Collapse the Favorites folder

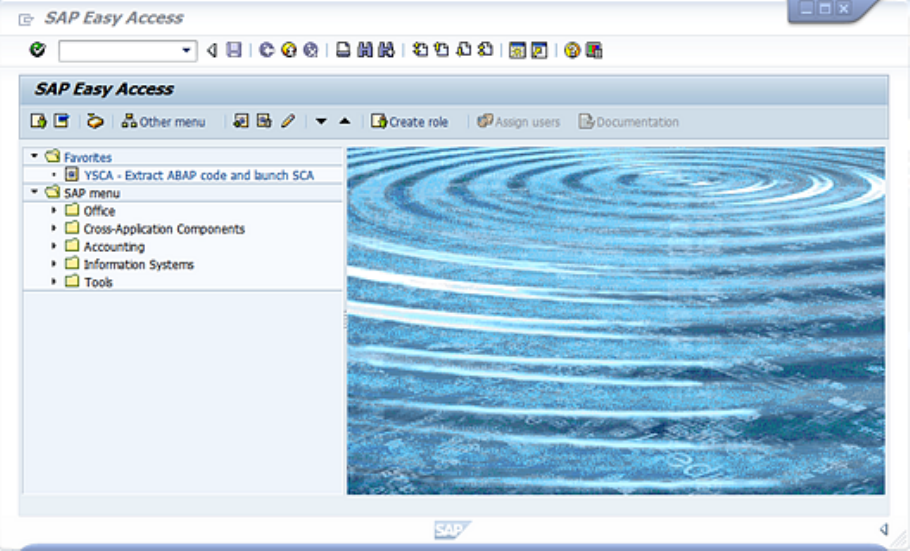pyautogui.click(x=34, y=156)
